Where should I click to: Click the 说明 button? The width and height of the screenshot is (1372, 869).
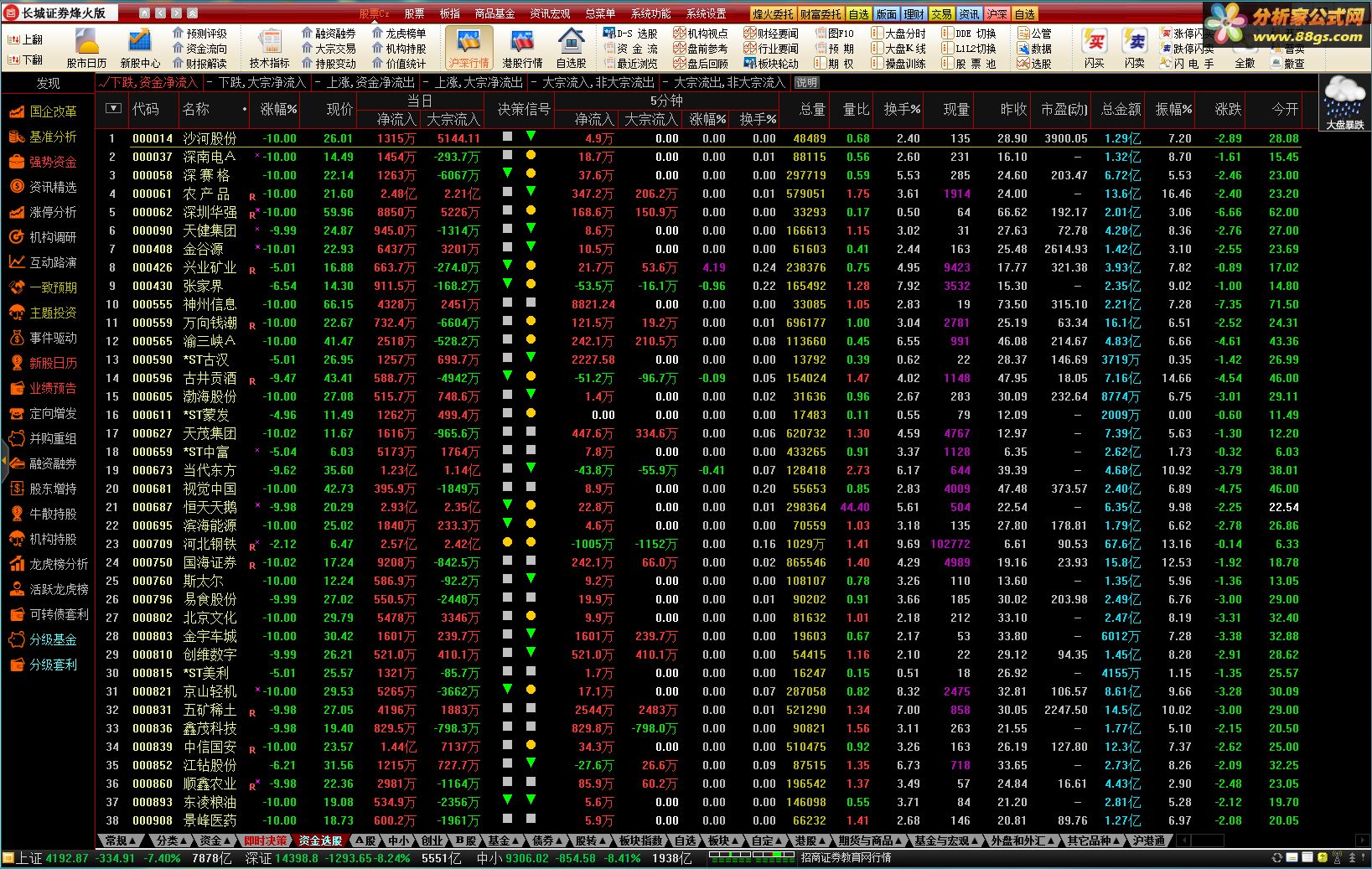point(806,83)
